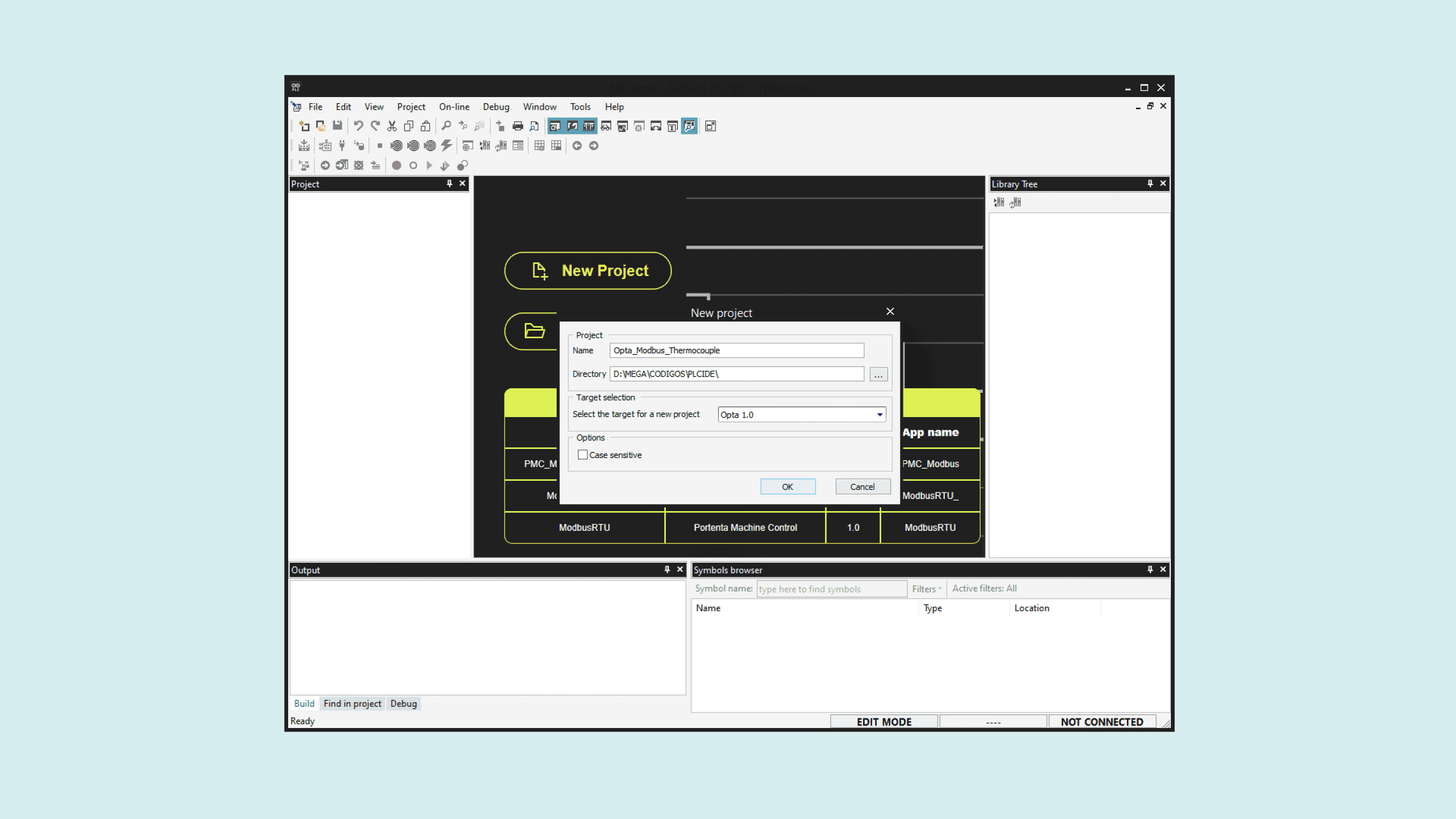
Task: Confirm the new project with OK
Action: [x=787, y=487]
